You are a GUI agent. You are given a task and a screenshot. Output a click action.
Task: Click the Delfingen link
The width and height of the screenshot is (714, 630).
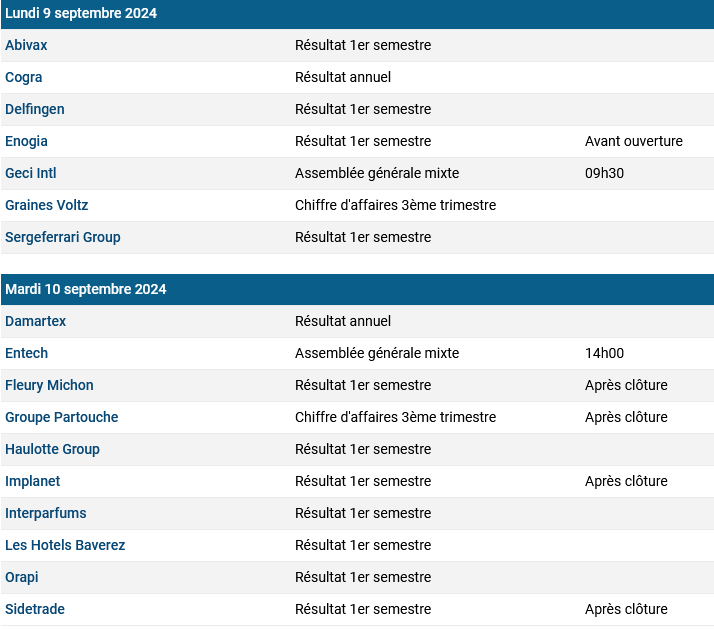pyautogui.click(x=35, y=109)
